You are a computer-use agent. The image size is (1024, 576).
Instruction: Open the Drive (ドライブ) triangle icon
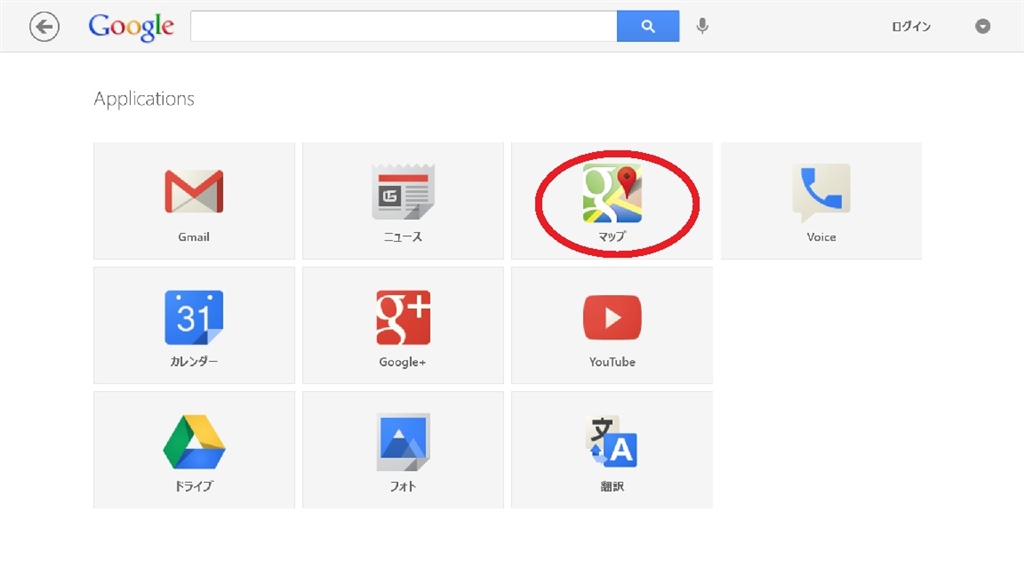click(194, 442)
